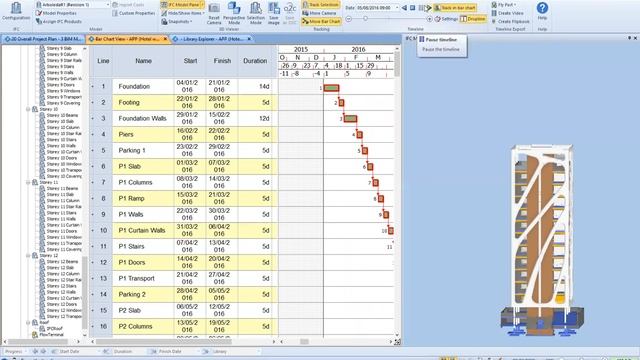Activate Selection Mode
The width and height of the screenshot is (640, 360).
point(256,13)
